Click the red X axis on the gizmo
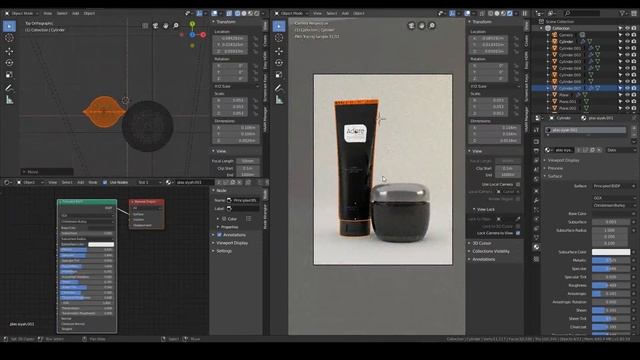The height and width of the screenshot is (360, 640). coord(203,35)
